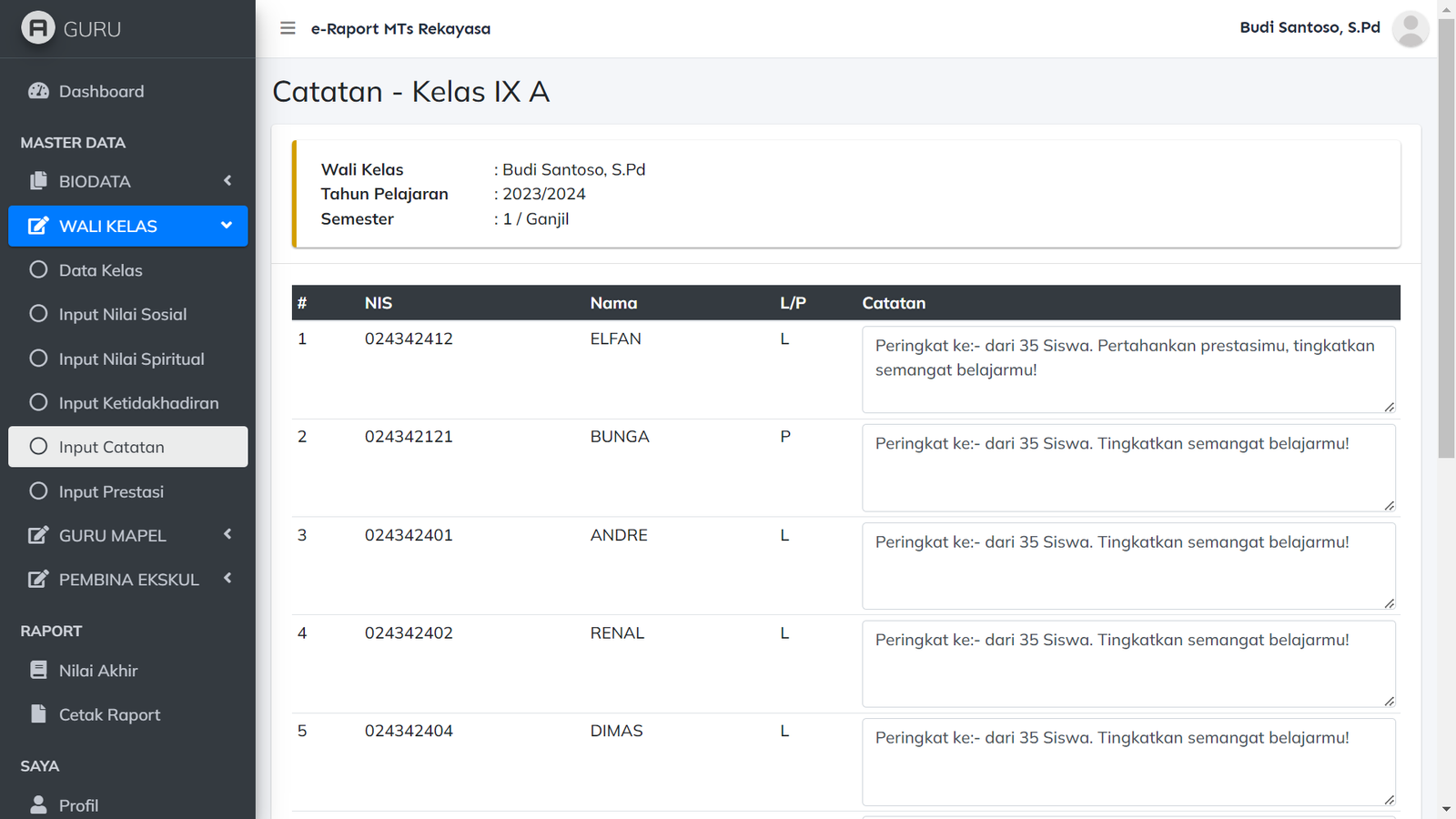1456x819 pixels.
Task: Click e-Raport MTs Rekayasa title link
Action: (400, 29)
